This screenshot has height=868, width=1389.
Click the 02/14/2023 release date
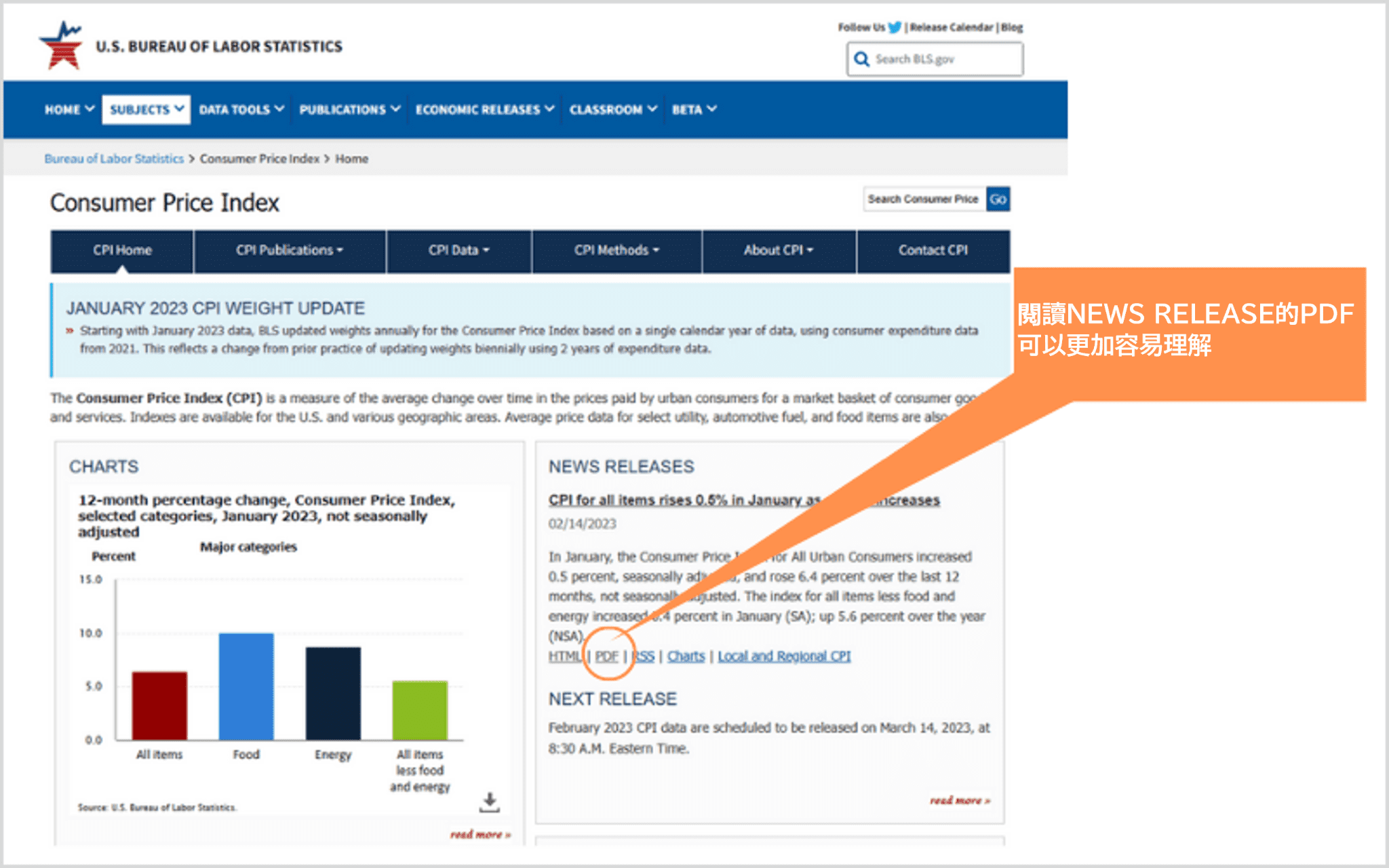click(x=582, y=524)
